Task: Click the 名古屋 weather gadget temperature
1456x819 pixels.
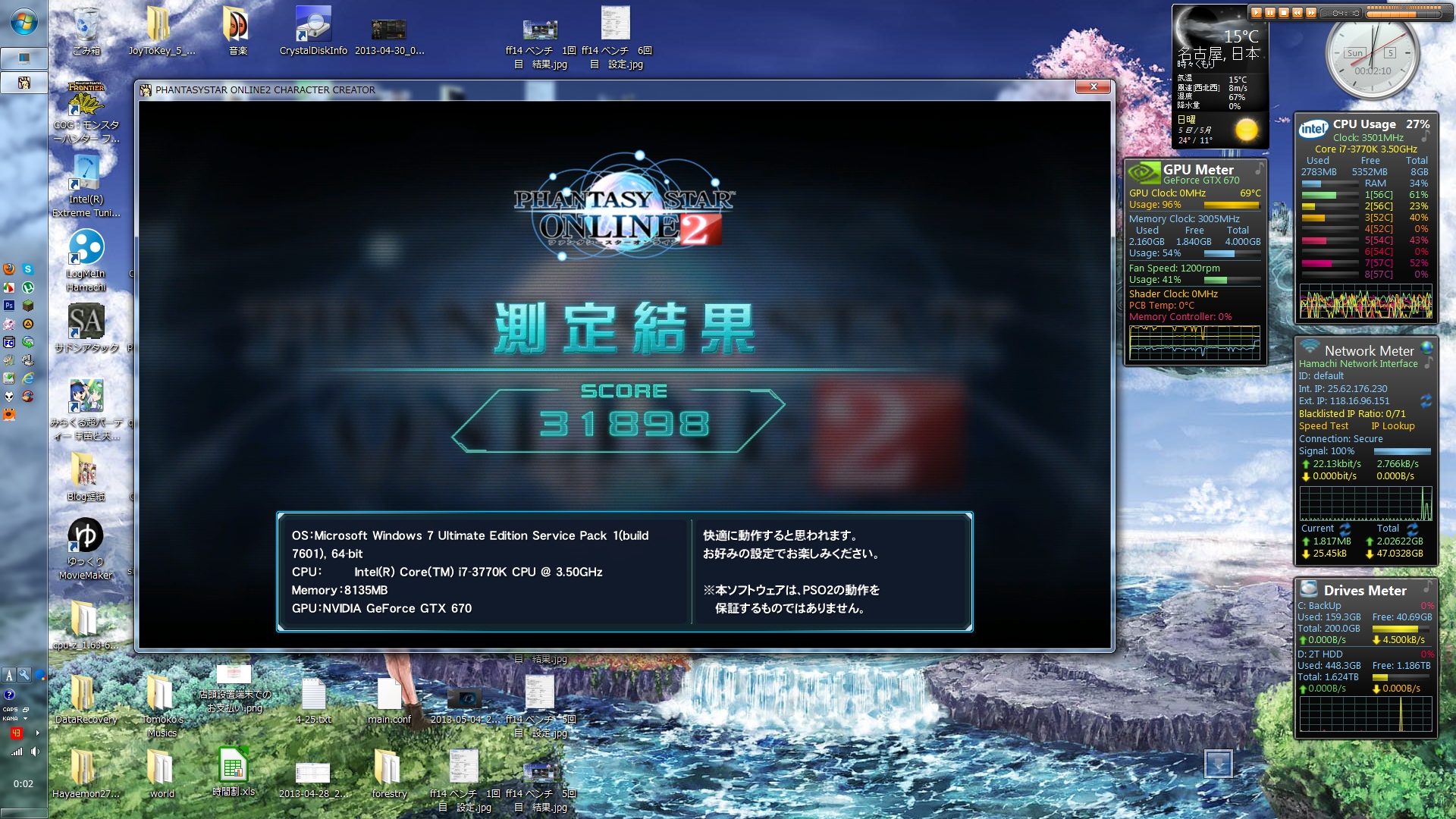Action: coord(1241,36)
